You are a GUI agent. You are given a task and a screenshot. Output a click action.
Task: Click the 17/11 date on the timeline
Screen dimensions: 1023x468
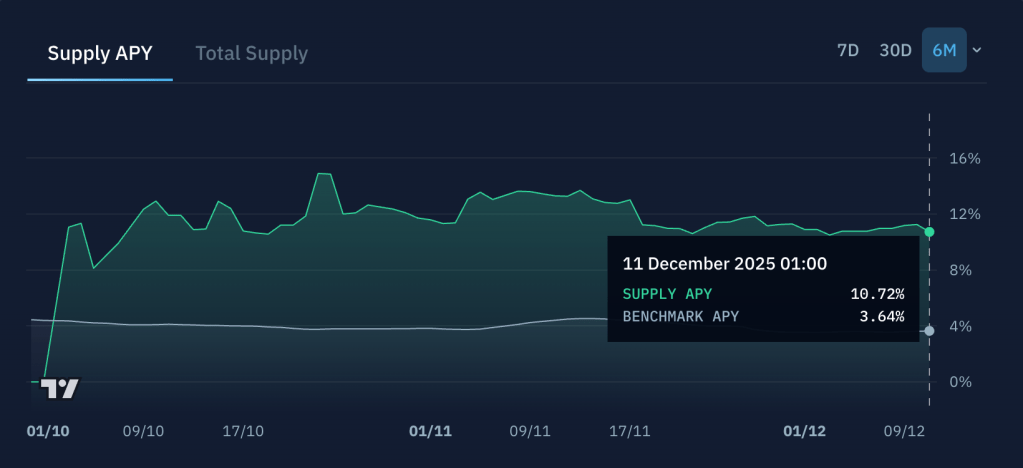630,431
